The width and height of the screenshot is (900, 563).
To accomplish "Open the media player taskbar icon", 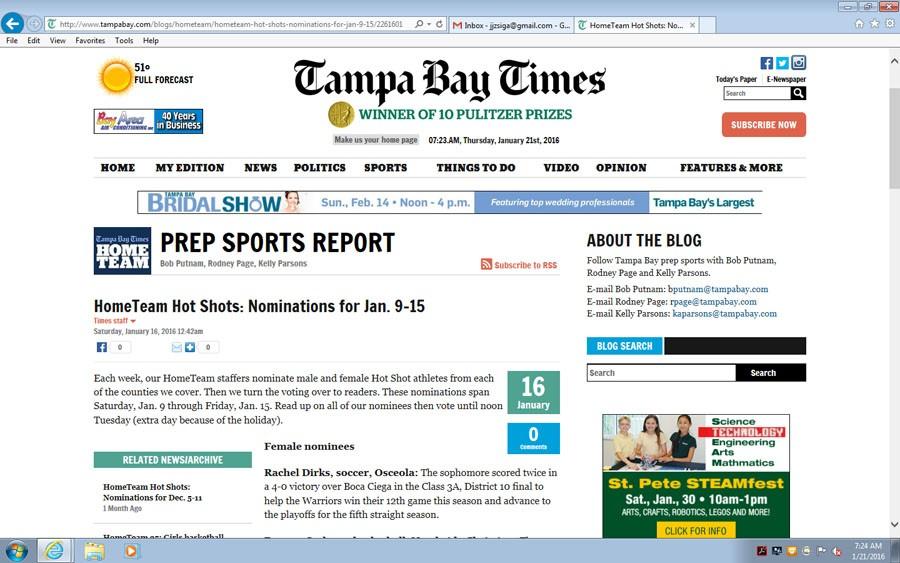I will tap(131, 552).
